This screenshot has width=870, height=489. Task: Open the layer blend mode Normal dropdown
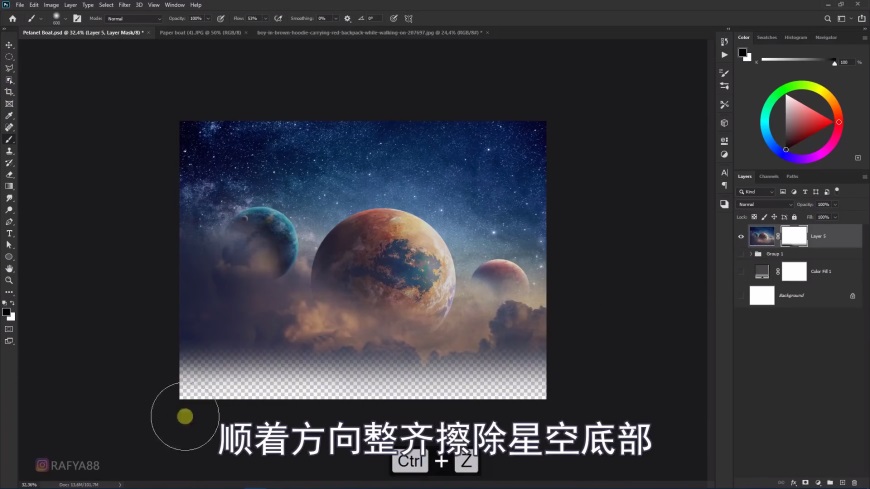pos(765,204)
